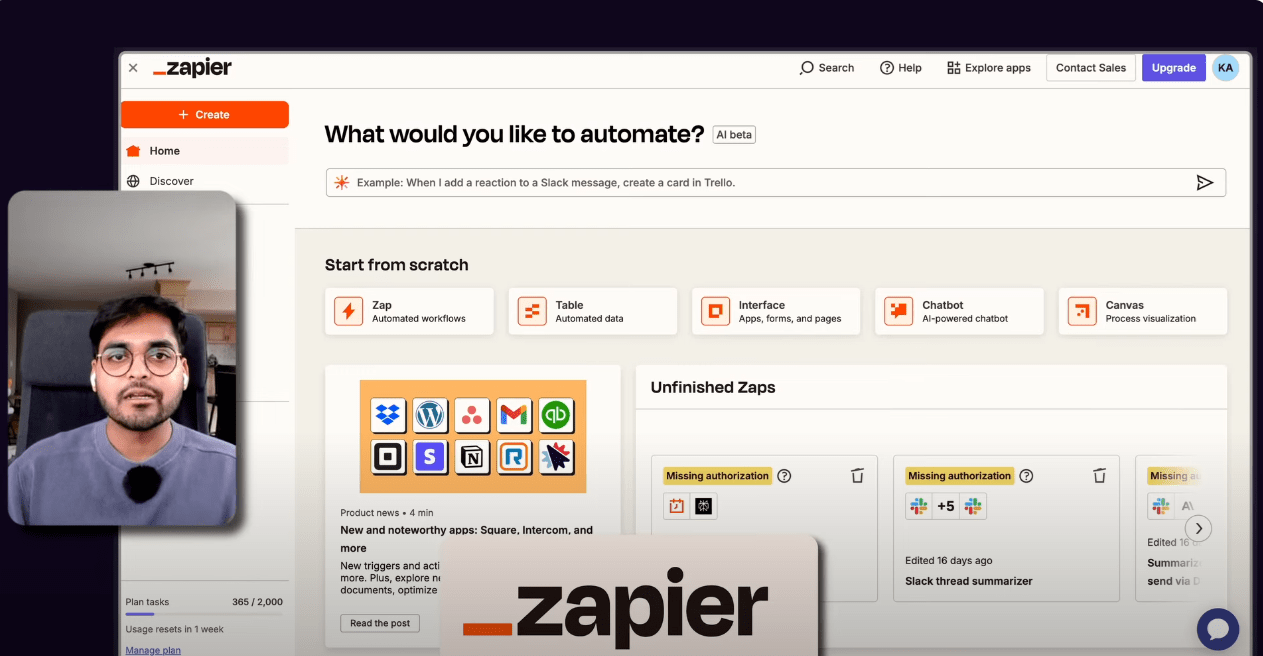
Task: Click the Manage plan link
Action: click(153, 650)
